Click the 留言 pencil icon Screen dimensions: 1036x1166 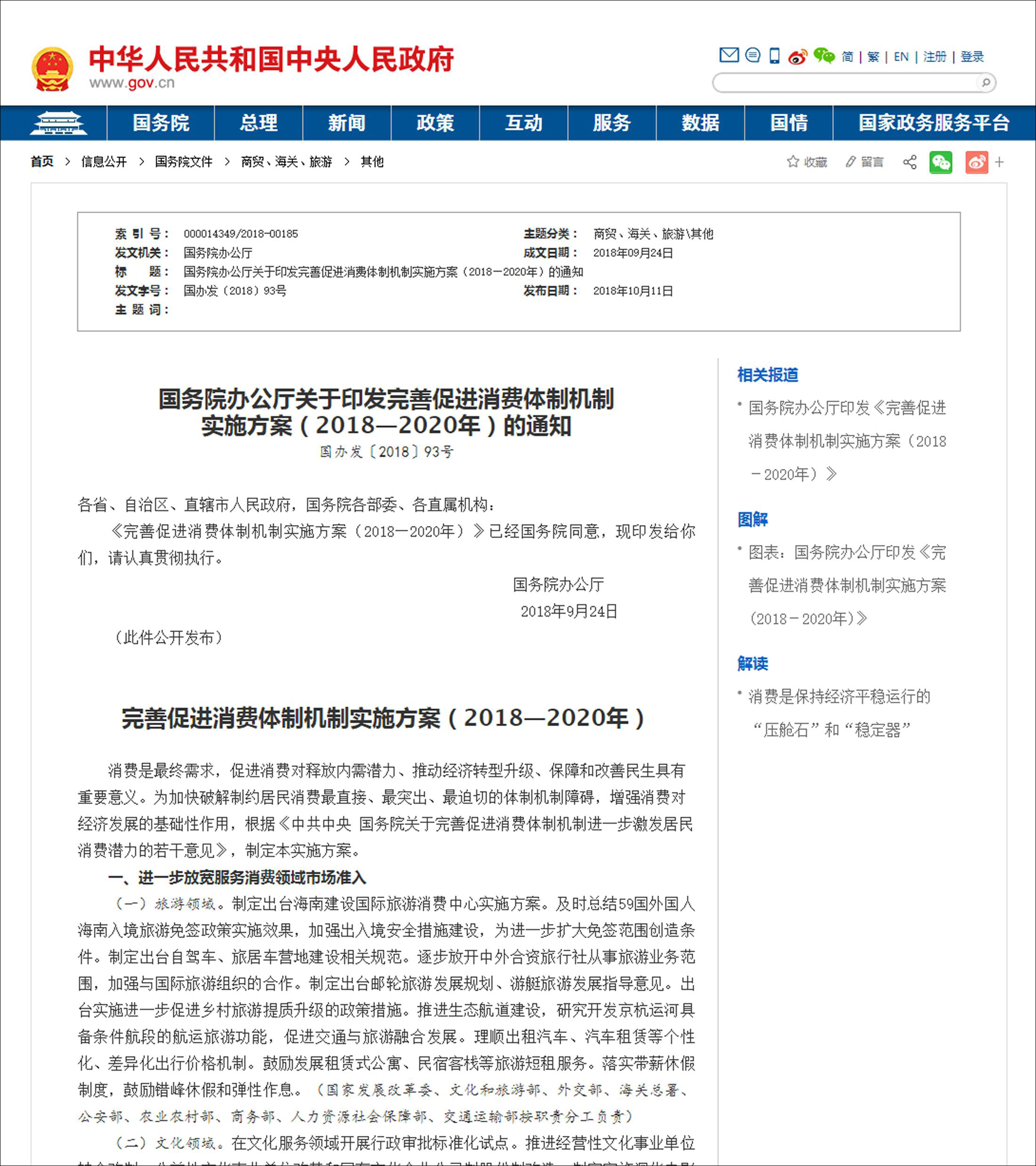point(850,162)
